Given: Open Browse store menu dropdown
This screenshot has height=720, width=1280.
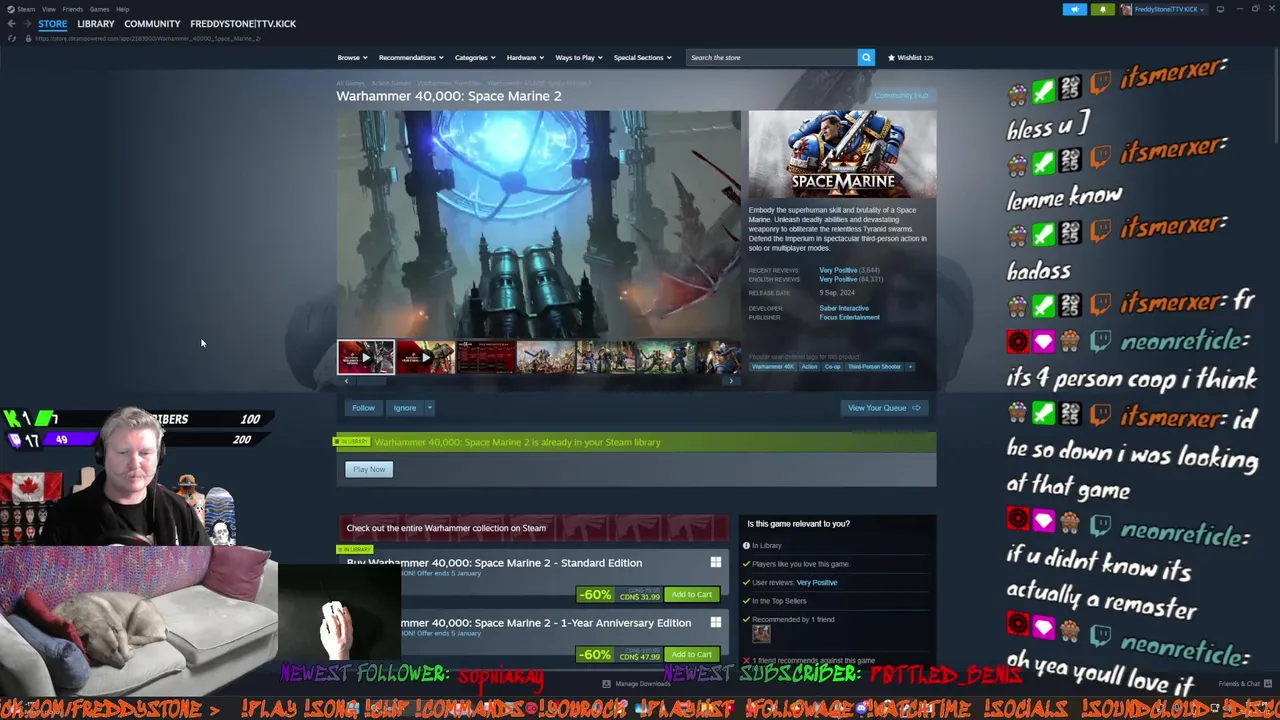Looking at the screenshot, I should coord(352,57).
